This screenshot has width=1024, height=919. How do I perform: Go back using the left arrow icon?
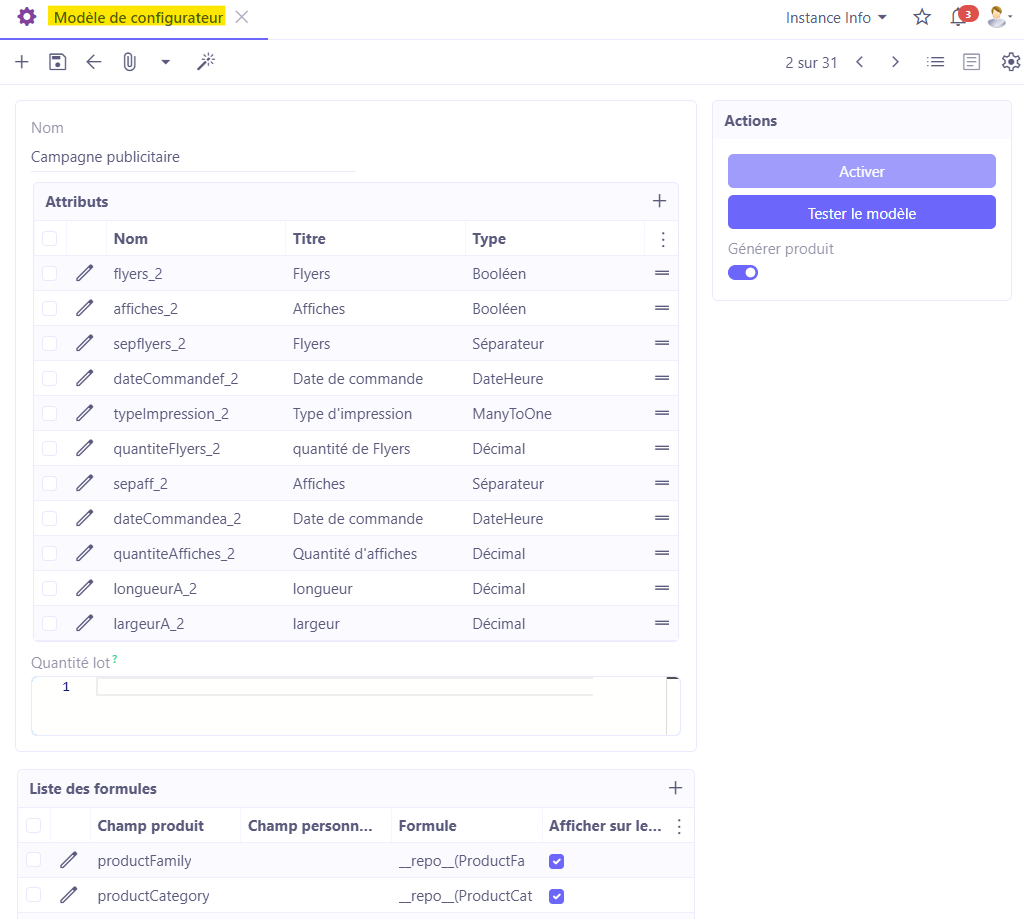click(93, 62)
